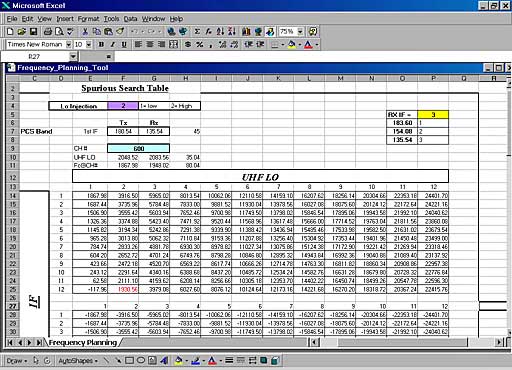Screen dimensions: 512x370
Task: Click the Chart Wizard icon
Action: [246, 32]
